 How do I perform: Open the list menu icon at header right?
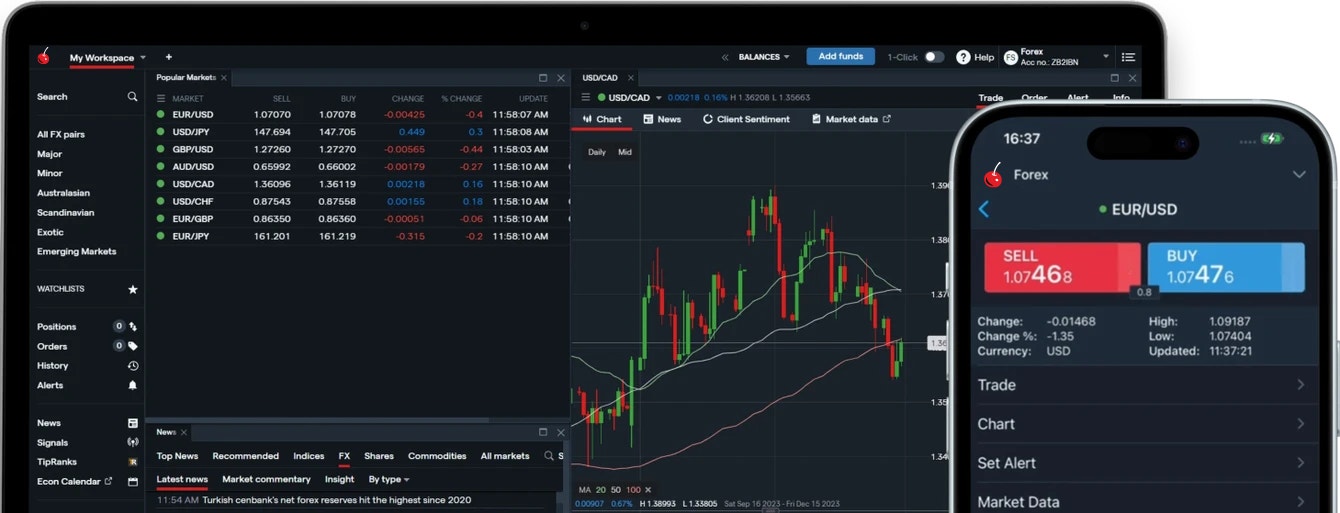pos(1129,57)
